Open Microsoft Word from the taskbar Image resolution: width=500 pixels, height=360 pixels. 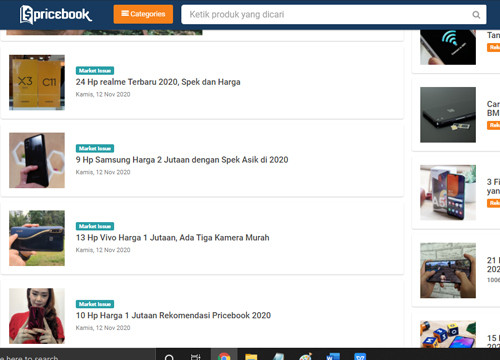(333, 357)
